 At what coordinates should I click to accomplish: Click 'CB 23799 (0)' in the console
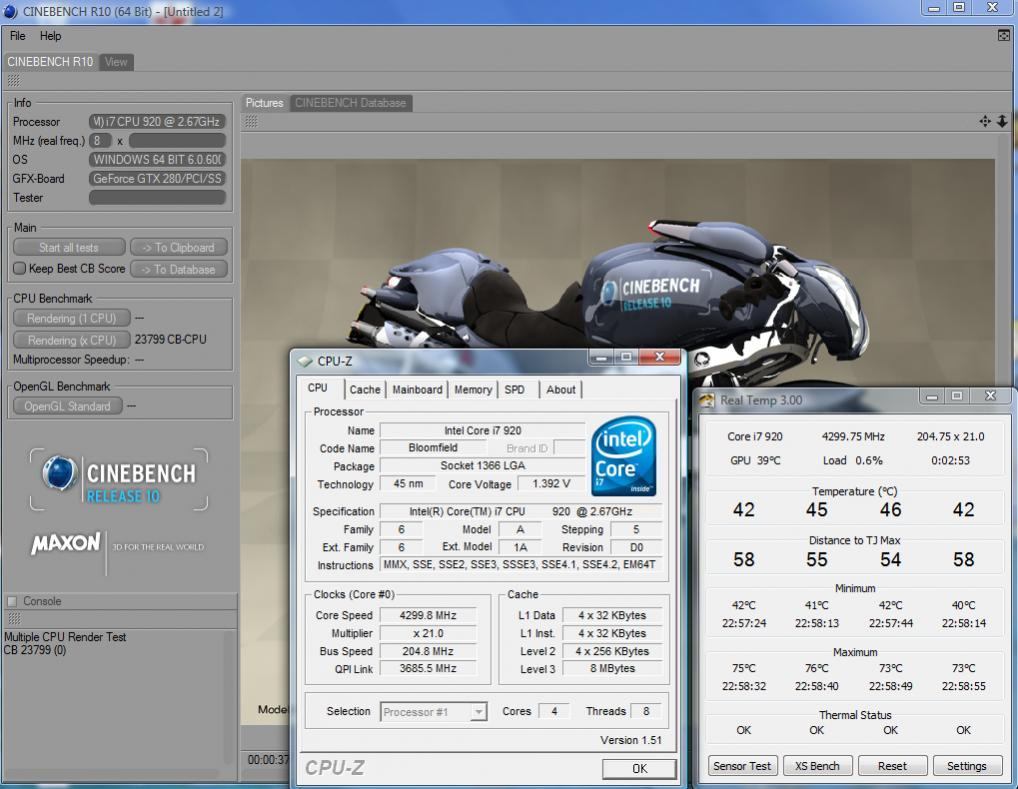click(x=35, y=650)
